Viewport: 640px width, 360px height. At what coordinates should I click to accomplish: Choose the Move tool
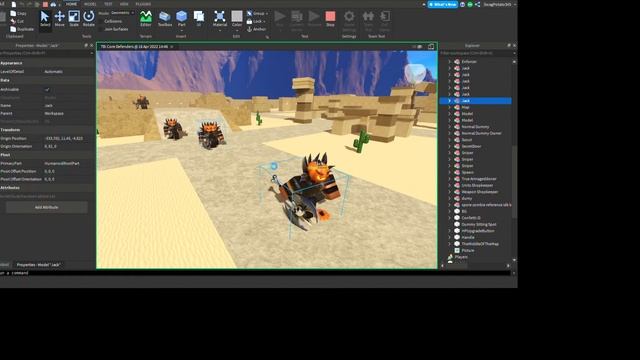pos(60,19)
